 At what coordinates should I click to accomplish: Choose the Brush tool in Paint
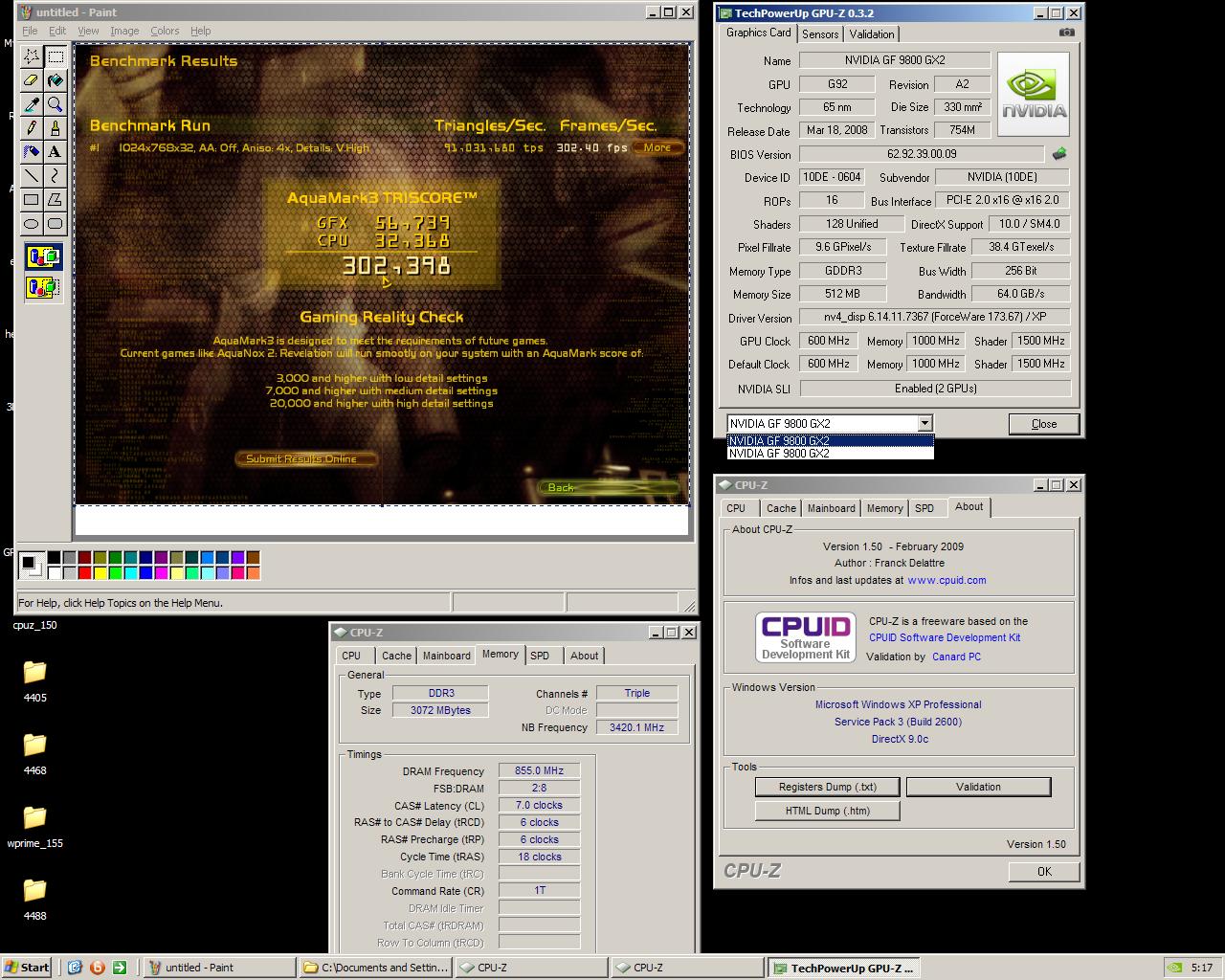56,128
